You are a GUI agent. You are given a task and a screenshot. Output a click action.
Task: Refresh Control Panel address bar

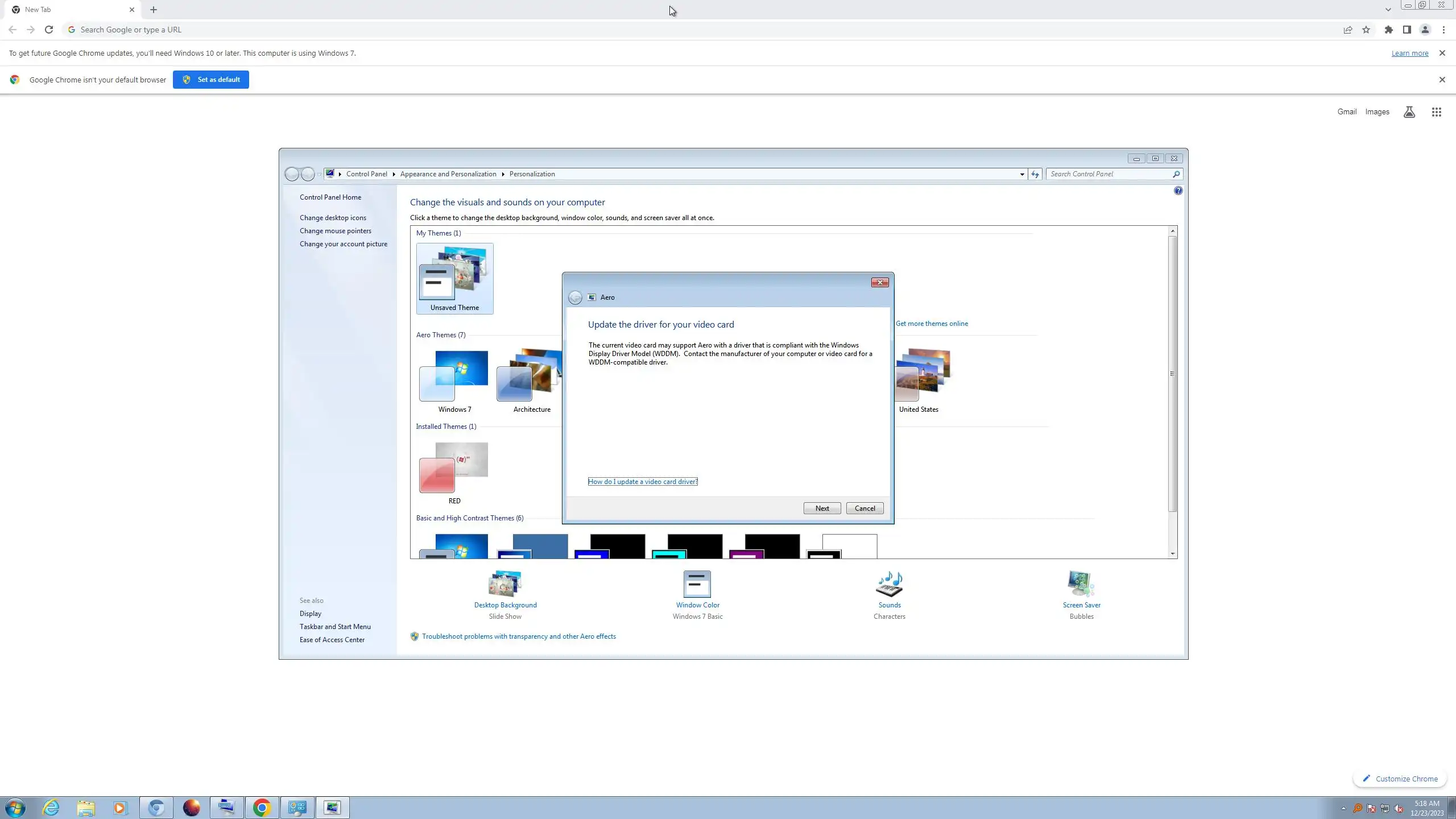pyautogui.click(x=1035, y=174)
